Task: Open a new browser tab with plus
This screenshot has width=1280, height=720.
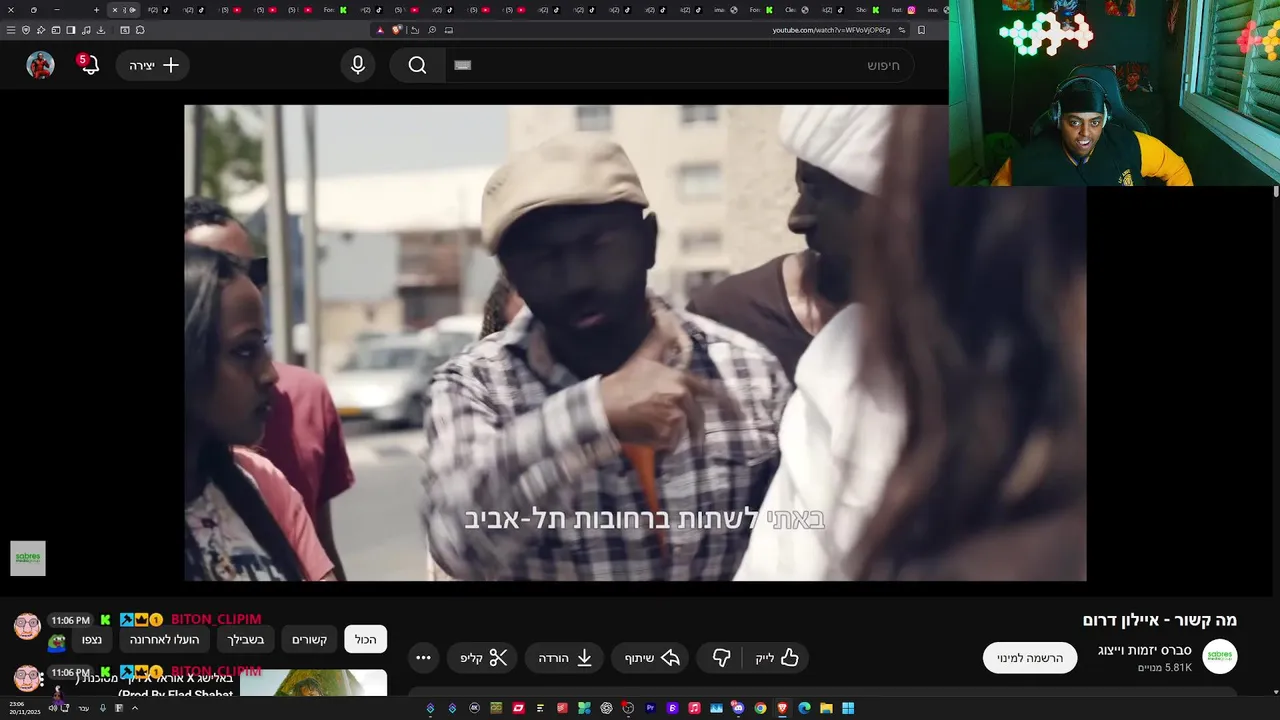Action: pos(96,10)
